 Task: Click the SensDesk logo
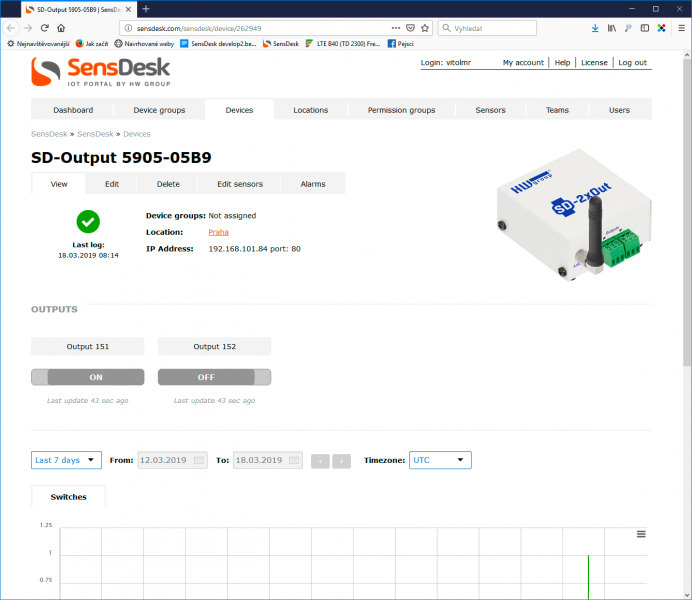pos(101,71)
